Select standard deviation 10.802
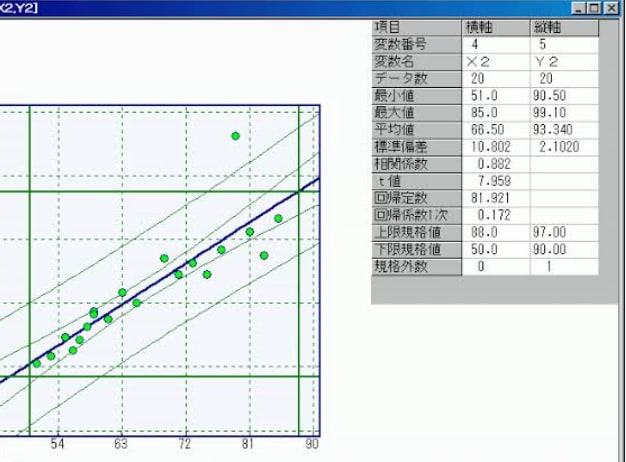This screenshot has height=462, width=626. (x=496, y=147)
